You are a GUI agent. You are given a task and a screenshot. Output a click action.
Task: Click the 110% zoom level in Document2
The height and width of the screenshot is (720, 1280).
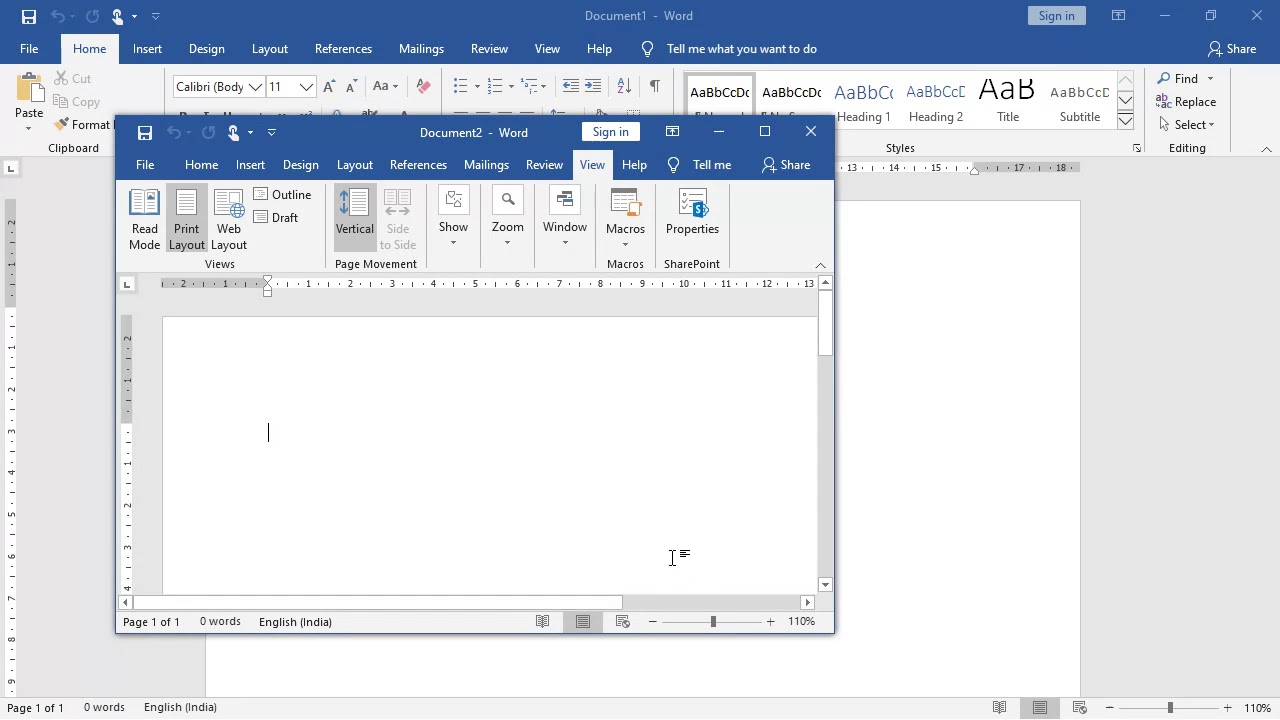(801, 622)
